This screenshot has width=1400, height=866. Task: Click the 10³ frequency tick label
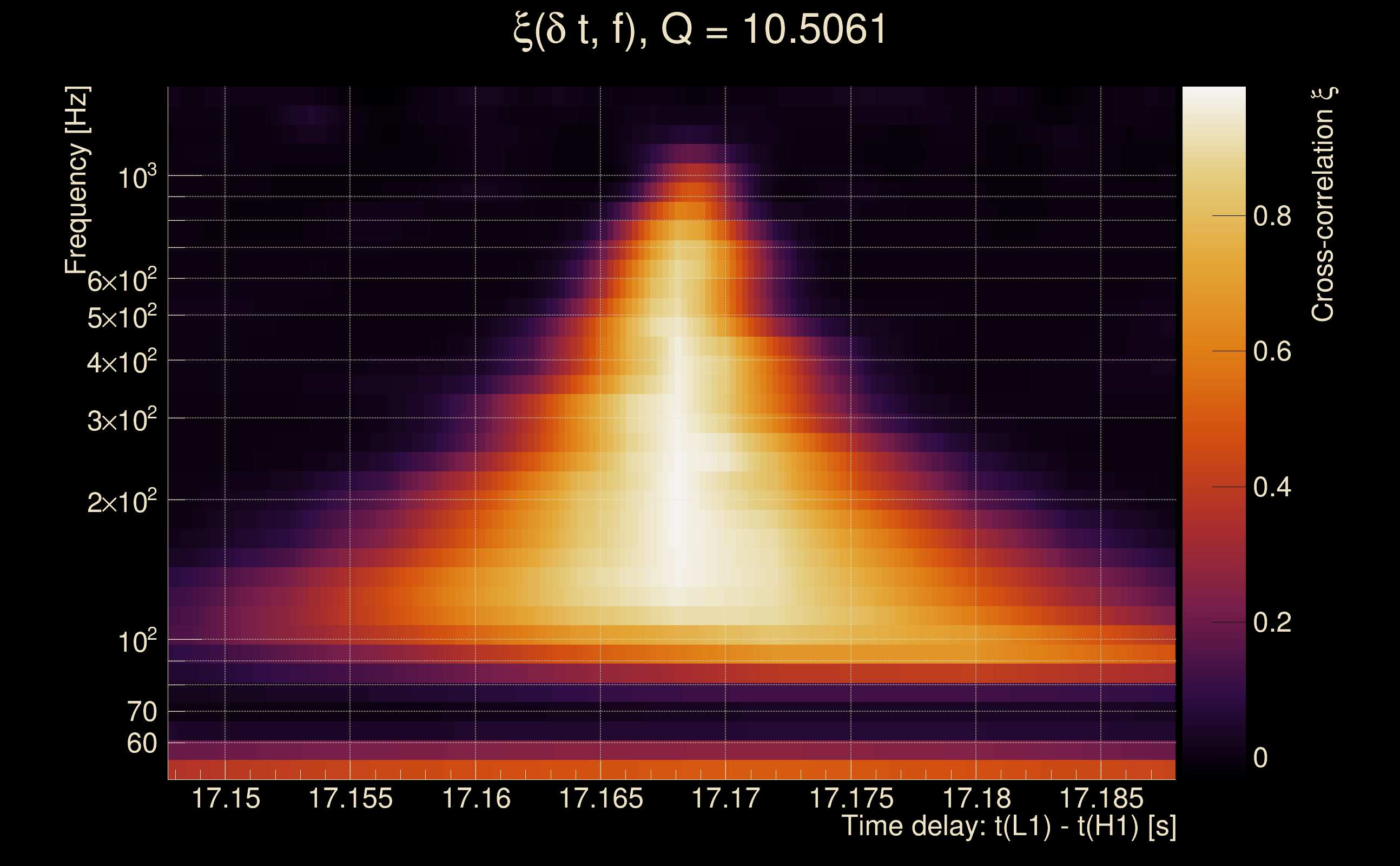coord(137,178)
